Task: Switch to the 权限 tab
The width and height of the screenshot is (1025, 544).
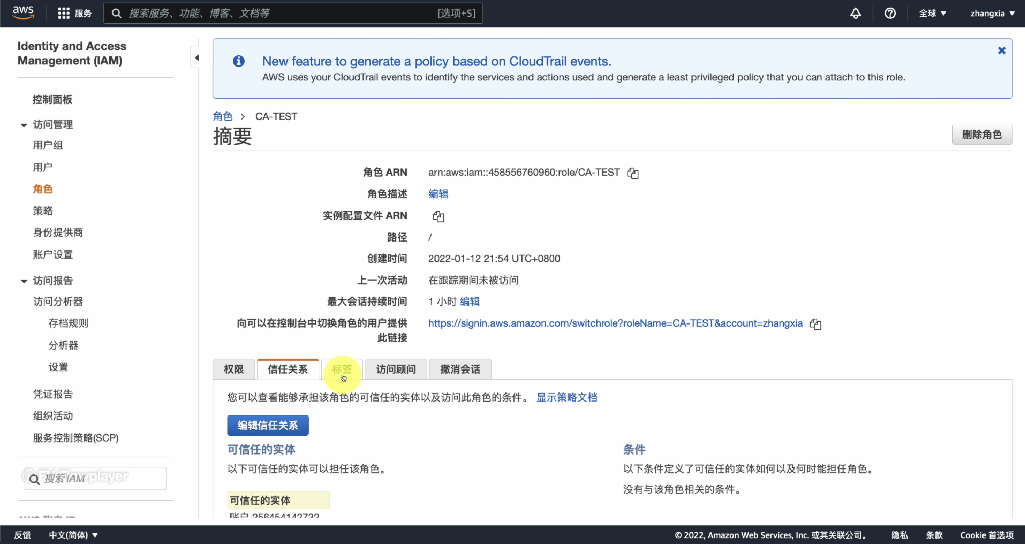Action: click(x=234, y=369)
